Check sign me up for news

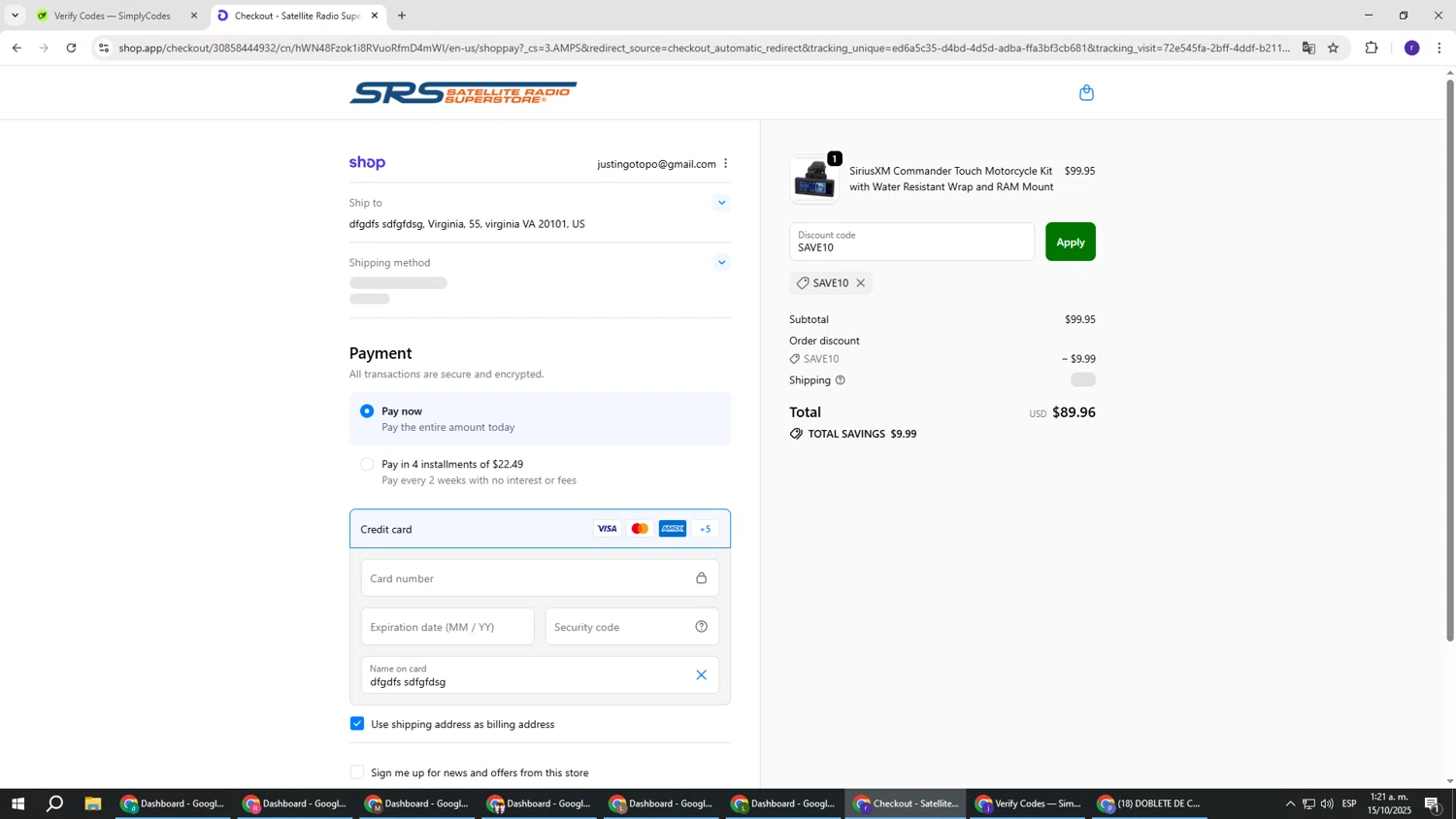[x=357, y=772]
